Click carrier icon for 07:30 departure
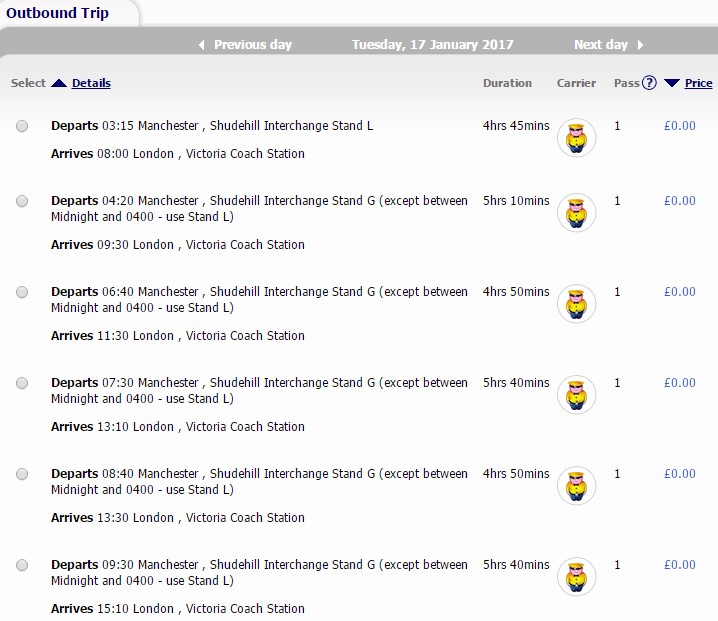Viewport: 718px width, 621px height. tap(577, 395)
